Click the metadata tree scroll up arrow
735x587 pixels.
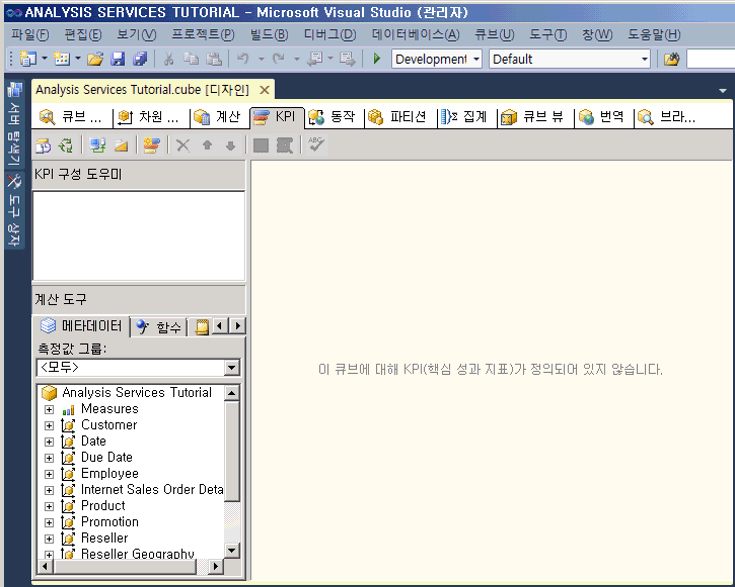pos(232,393)
